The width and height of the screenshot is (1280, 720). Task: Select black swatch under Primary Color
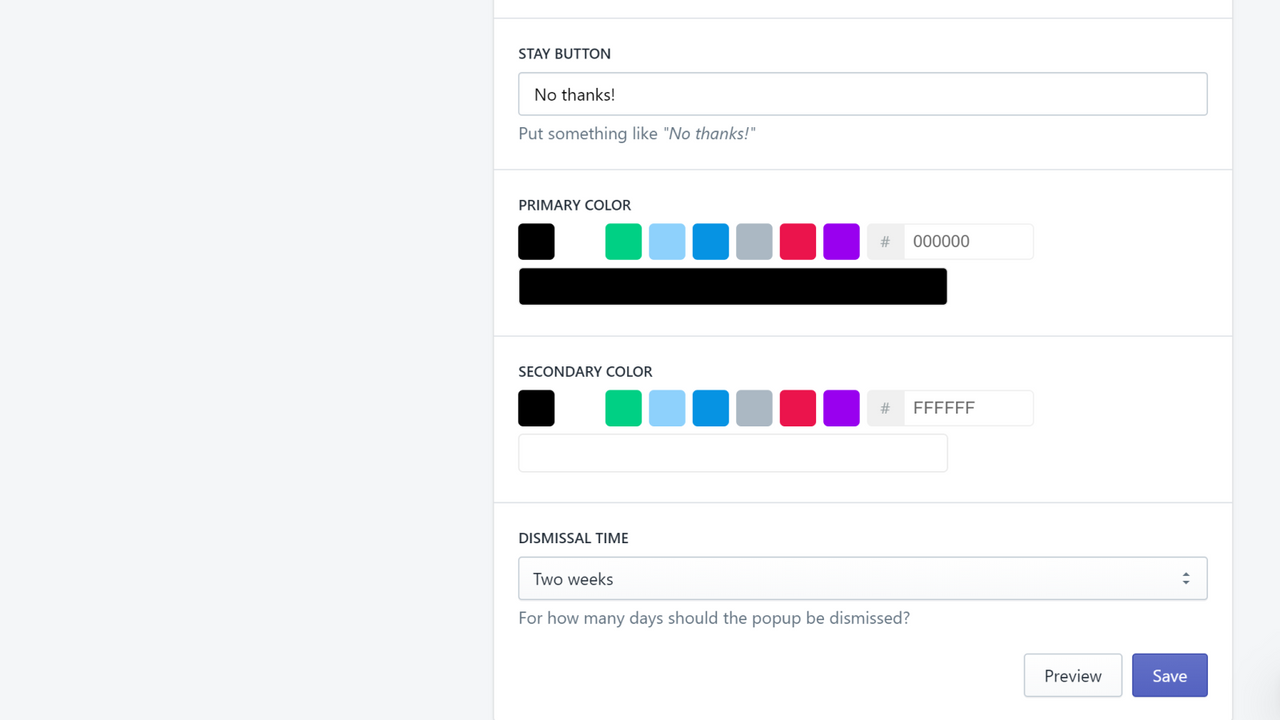[536, 241]
